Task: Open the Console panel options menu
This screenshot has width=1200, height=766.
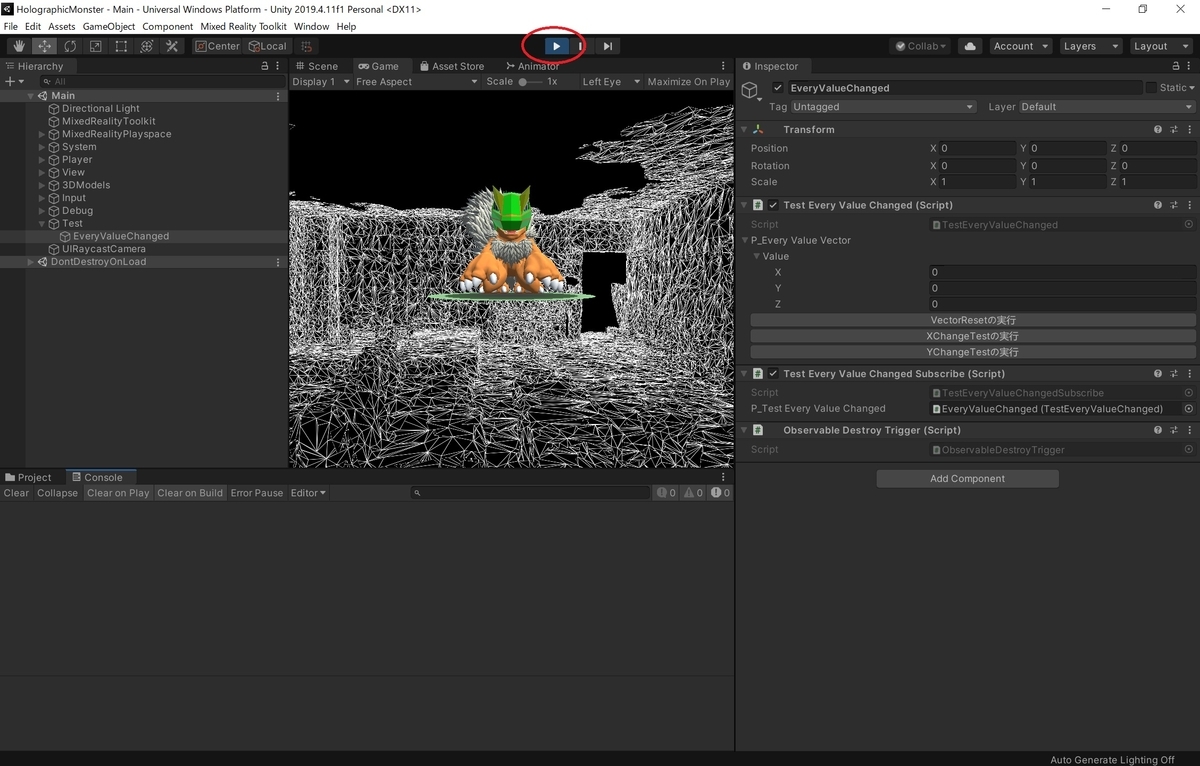Action: tap(724, 478)
